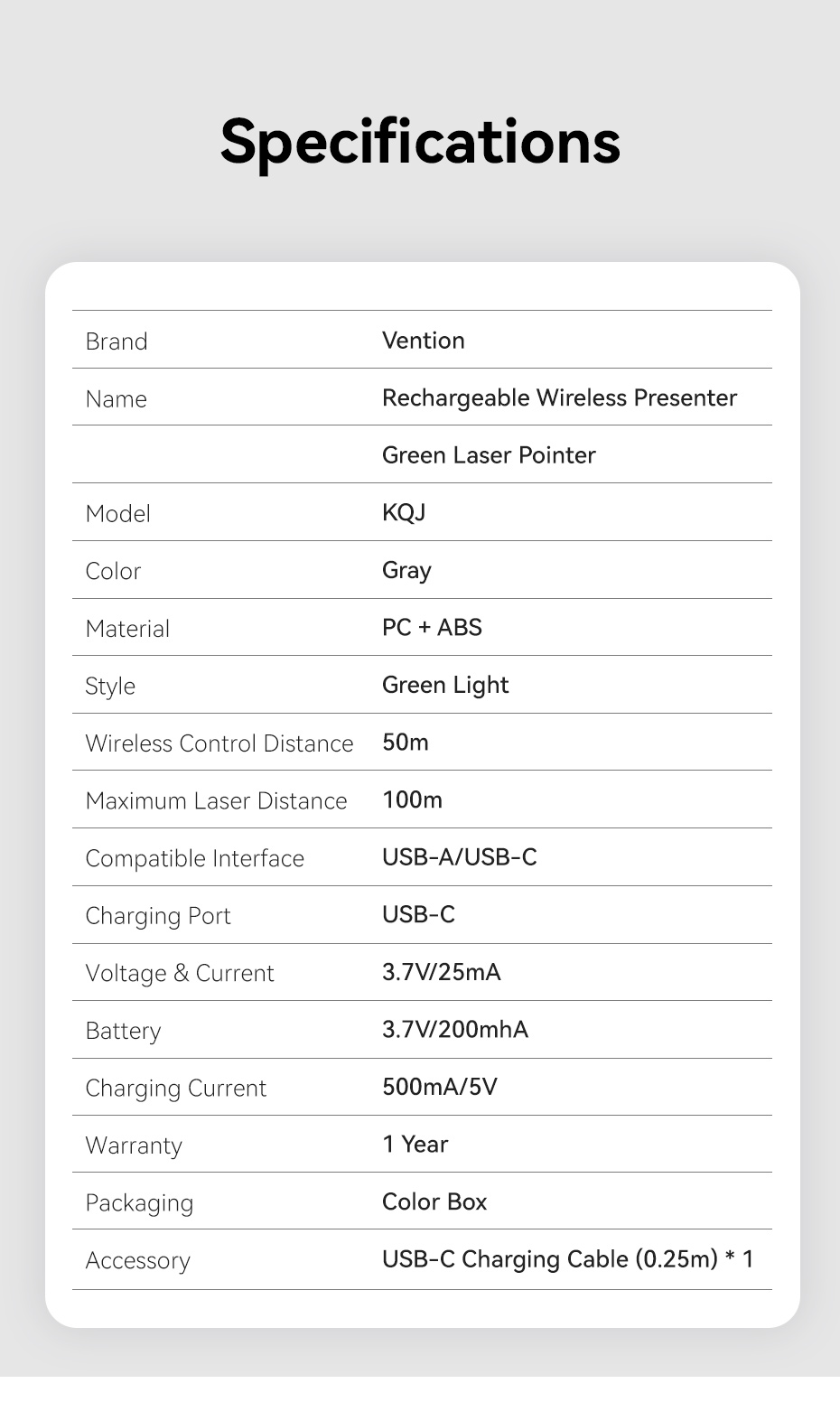
Task: Select the 100m distance value
Action: point(412,800)
